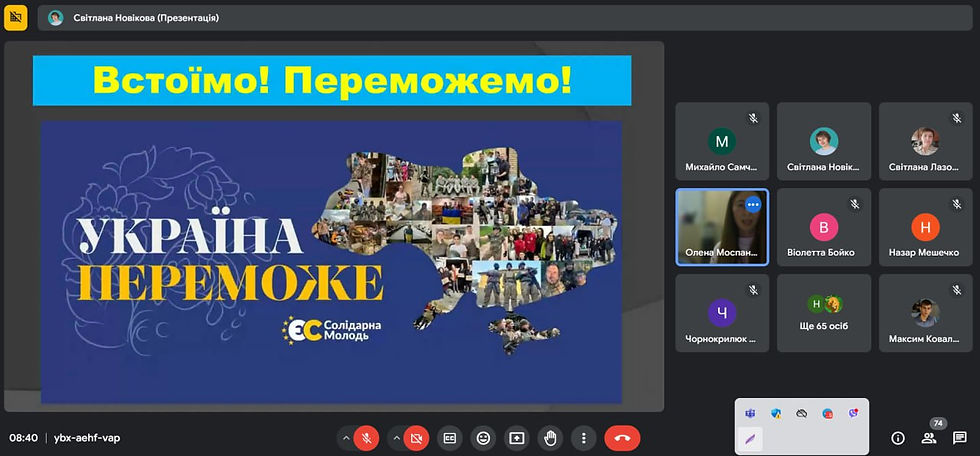Image resolution: width=980 pixels, height=456 pixels.
Task: Click the muted mic icon on Чорнокрилюк's tile
Action: pos(753,290)
